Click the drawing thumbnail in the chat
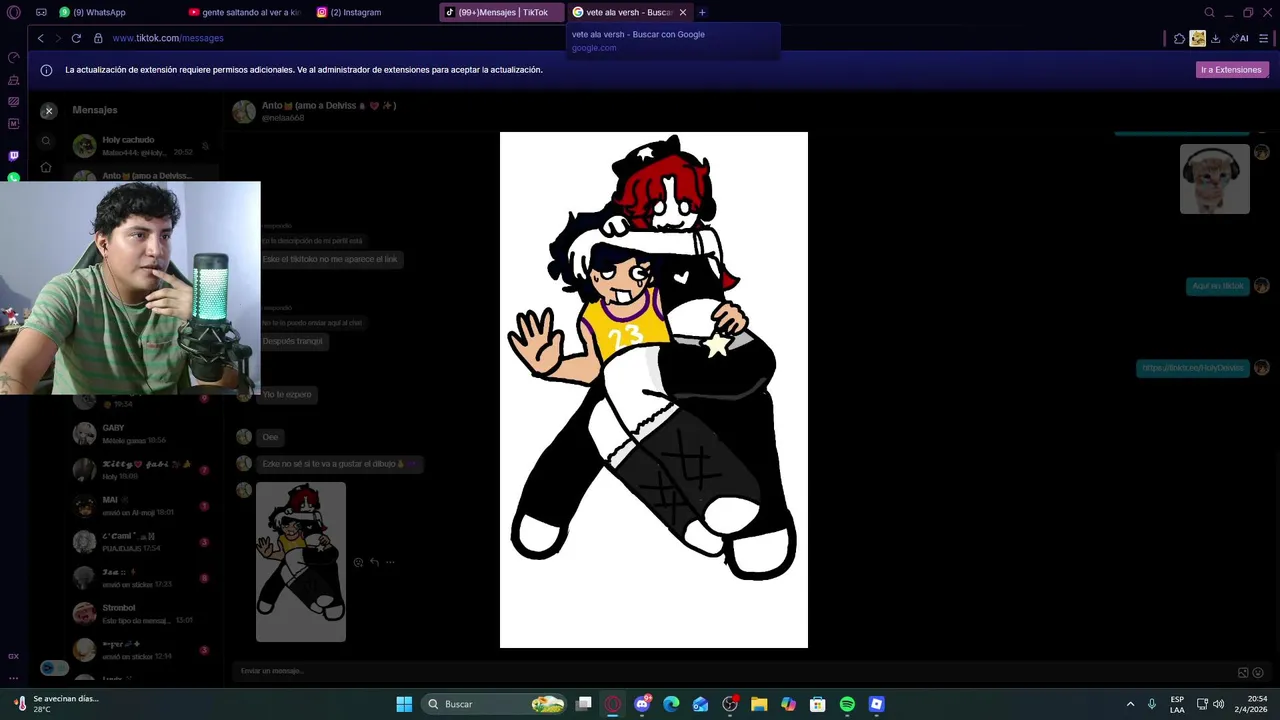 pos(301,562)
